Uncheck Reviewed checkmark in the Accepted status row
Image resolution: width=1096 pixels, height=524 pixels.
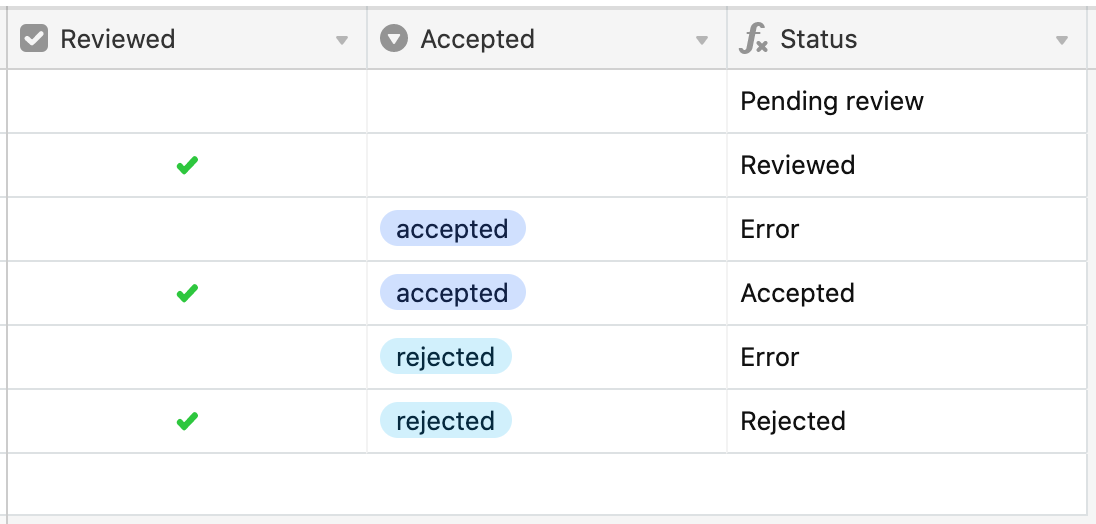[187, 293]
